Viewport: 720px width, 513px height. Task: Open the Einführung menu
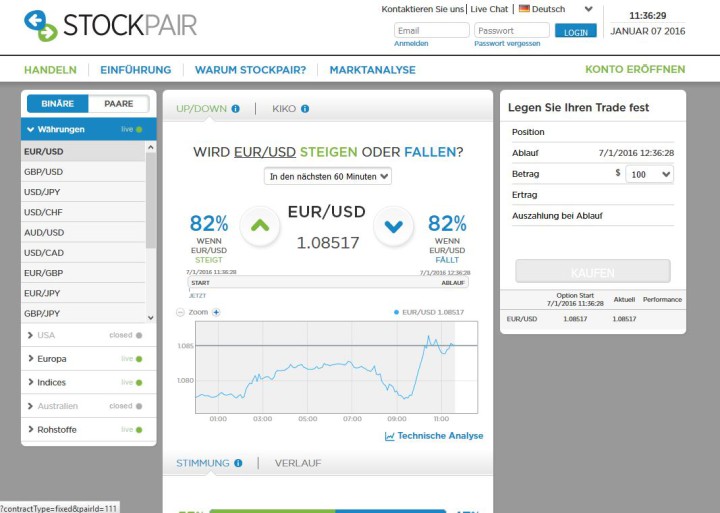pos(136,70)
